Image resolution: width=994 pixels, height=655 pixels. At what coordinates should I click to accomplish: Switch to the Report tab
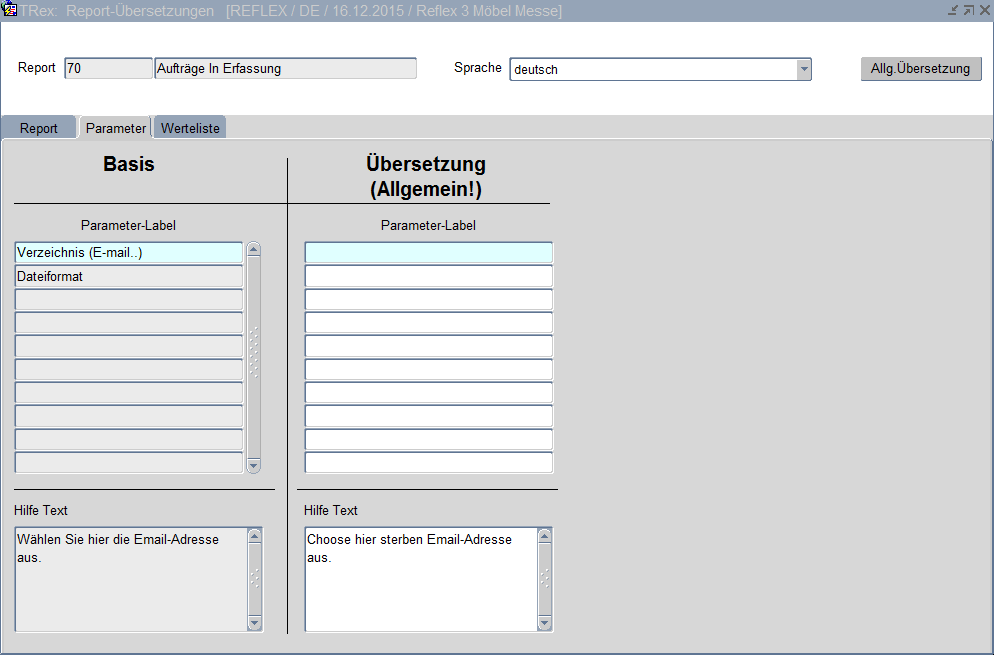[39, 128]
